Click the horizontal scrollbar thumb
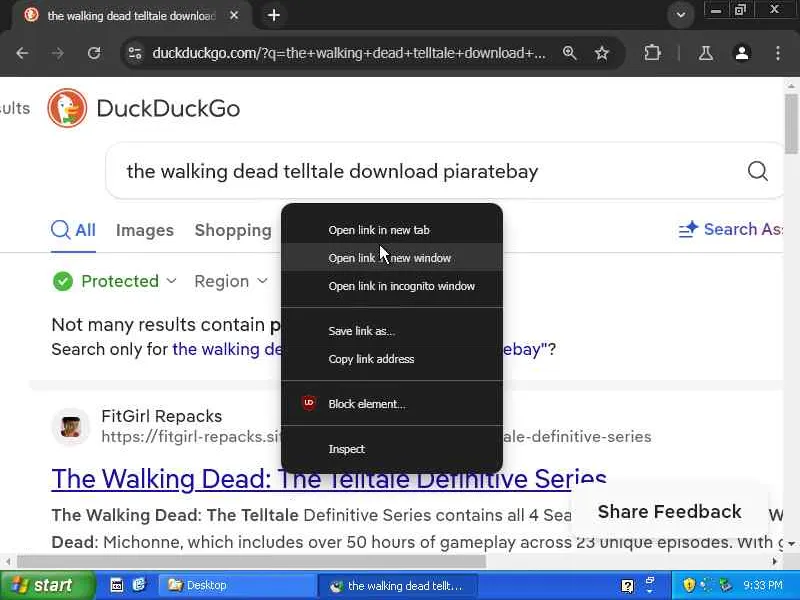The width and height of the screenshot is (800, 600). pos(251,562)
